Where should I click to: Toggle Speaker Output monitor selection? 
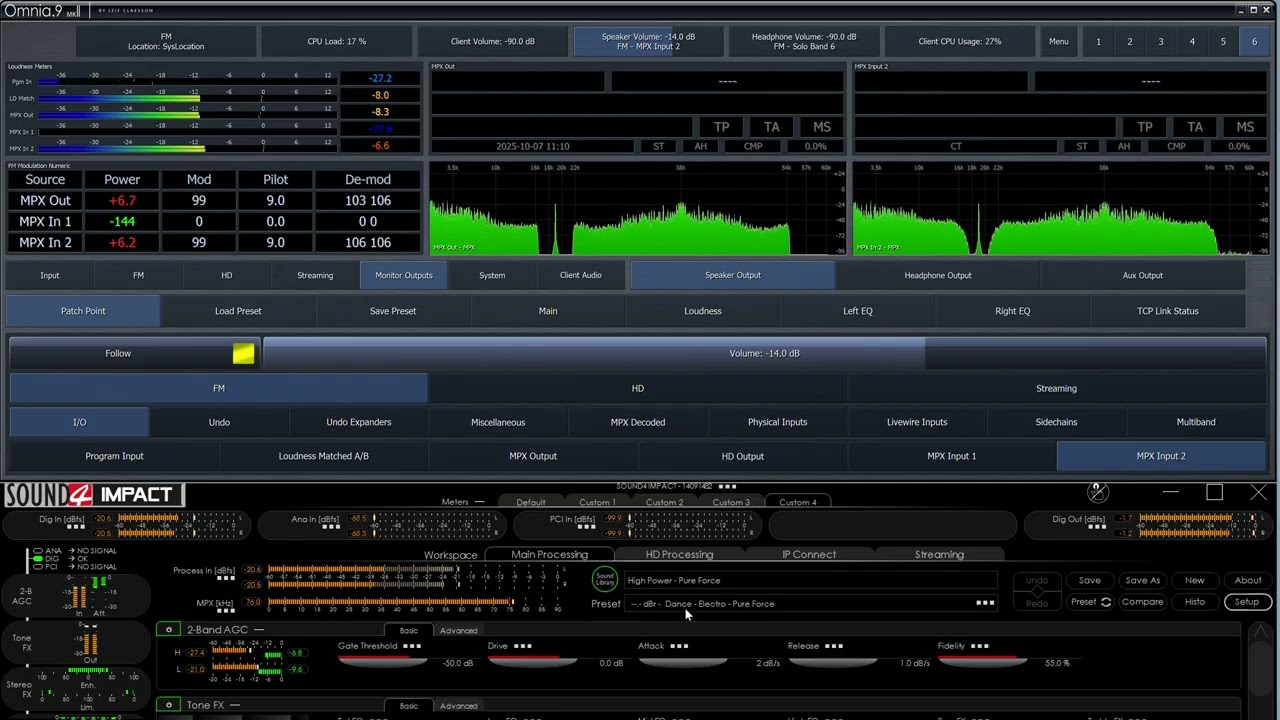click(733, 275)
